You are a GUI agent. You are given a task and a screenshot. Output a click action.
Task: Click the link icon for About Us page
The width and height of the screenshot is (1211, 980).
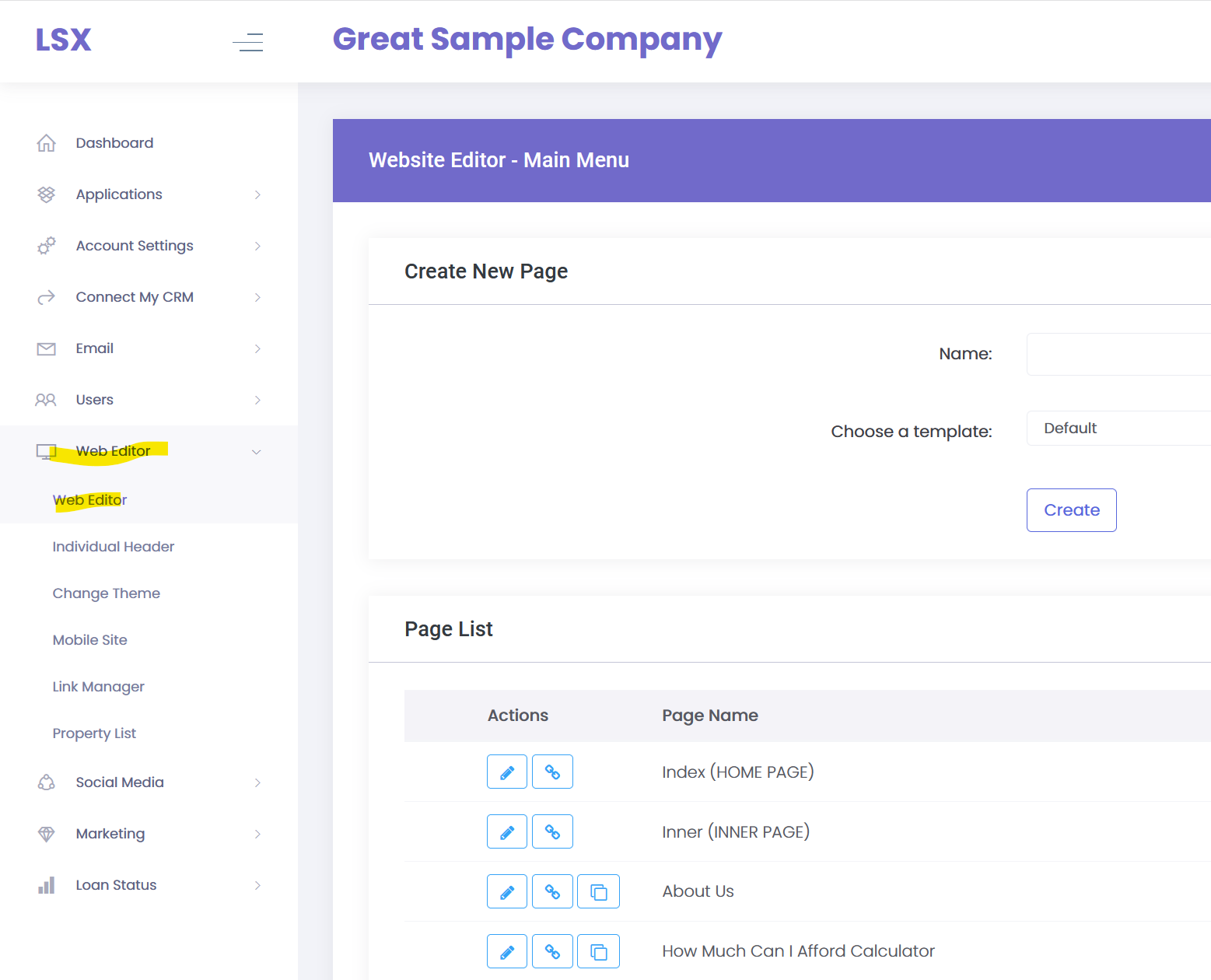pyautogui.click(x=552, y=891)
